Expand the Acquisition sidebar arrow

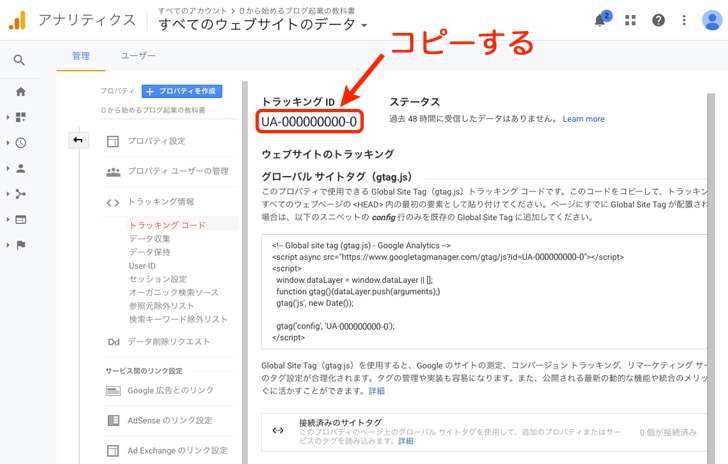click(8, 194)
